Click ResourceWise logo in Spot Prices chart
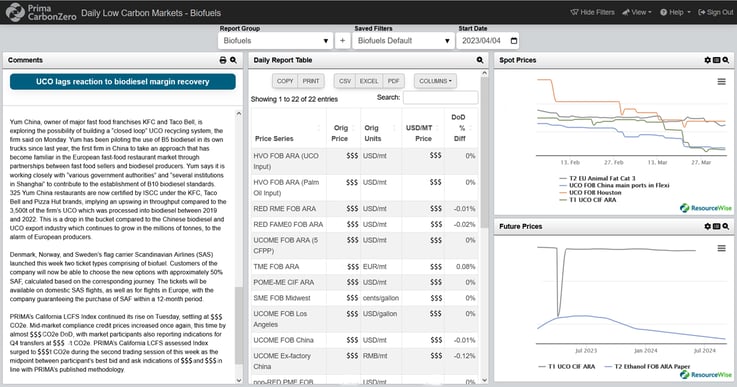The width and height of the screenshot is (737, 387). click(706, 208)
